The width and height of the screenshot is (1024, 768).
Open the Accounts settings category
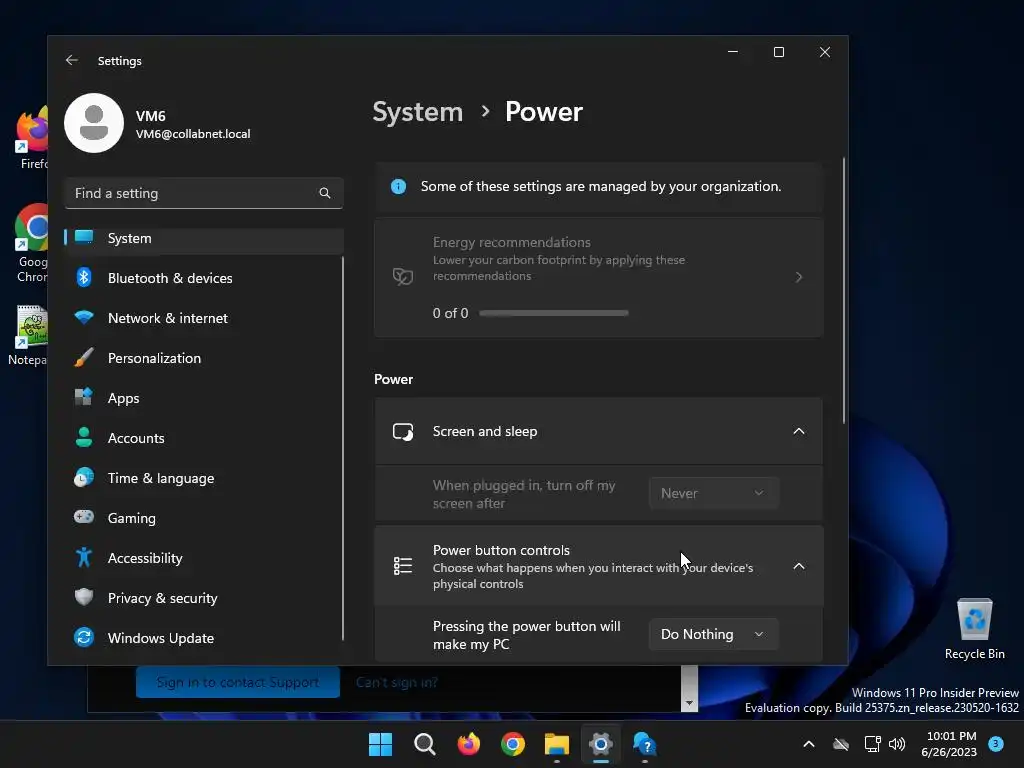(x=204, y=438)
